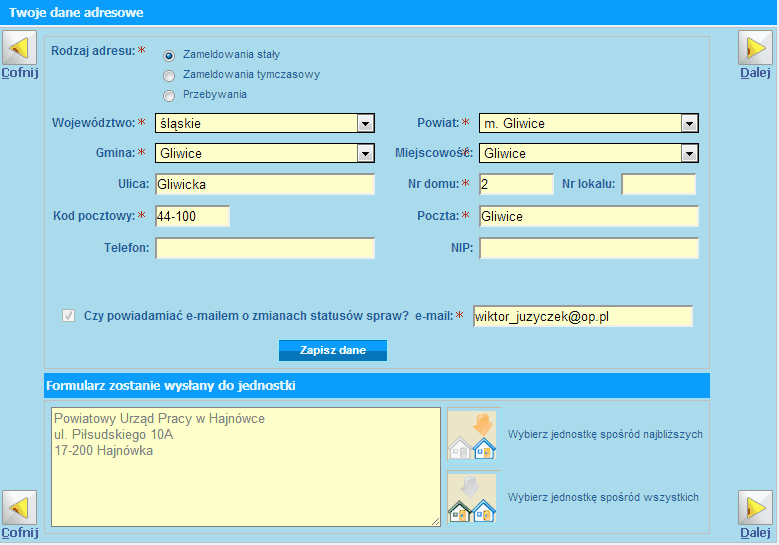Image resolution: width=779 pixels, height=545 pixels.
Task: Click the unit address text area with Hajnówka
Action: [246, 467]
